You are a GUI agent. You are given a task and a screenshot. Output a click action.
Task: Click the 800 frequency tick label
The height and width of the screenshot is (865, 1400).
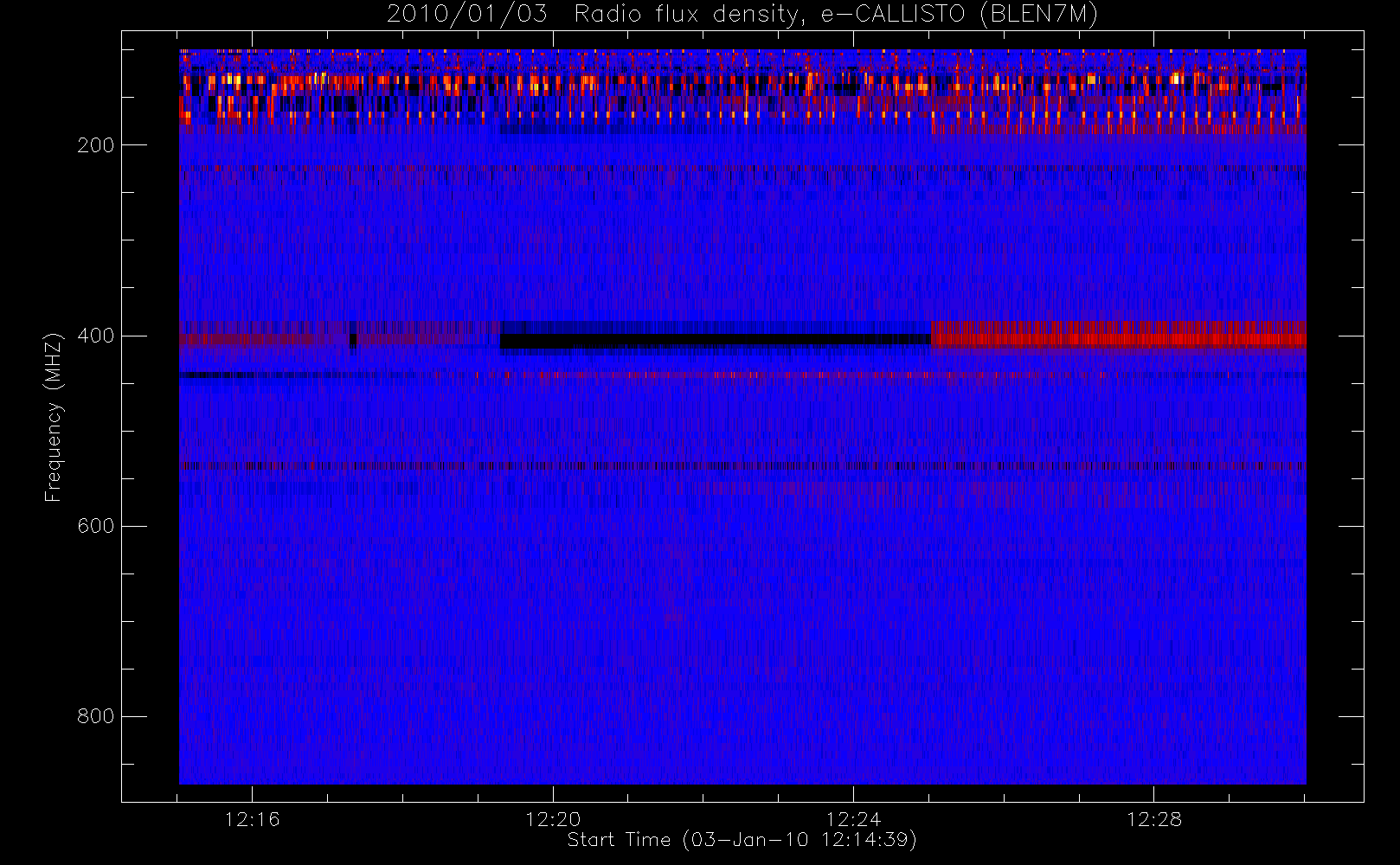96,716
